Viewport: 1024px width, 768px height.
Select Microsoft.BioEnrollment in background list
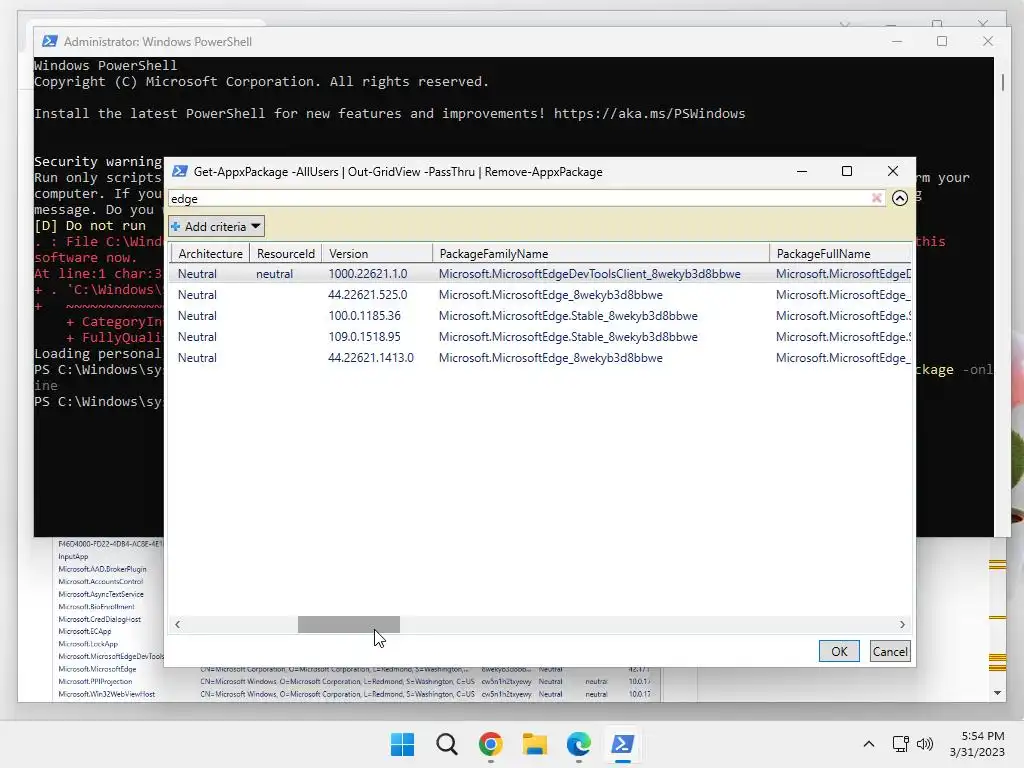coord(96,607)
